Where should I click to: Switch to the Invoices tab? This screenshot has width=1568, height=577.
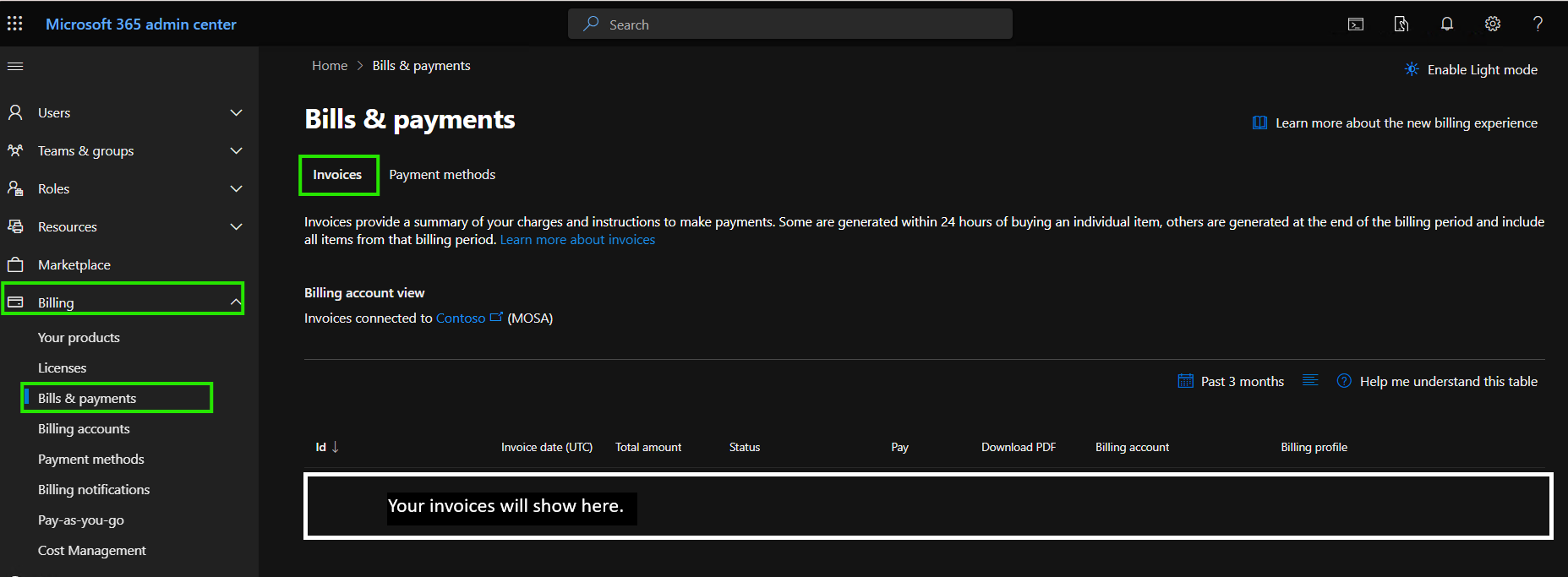point(337,175)
